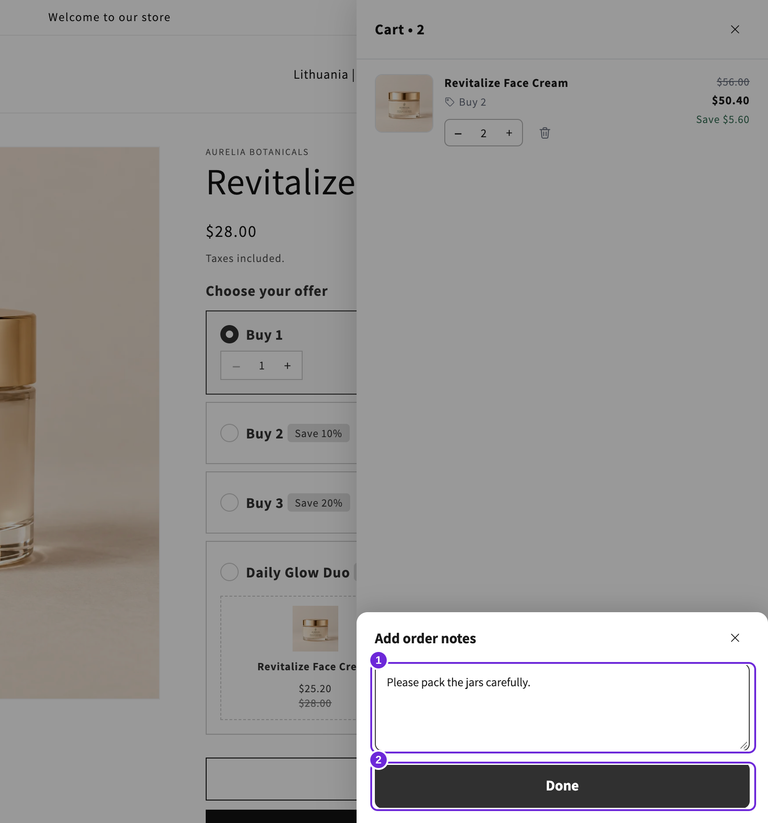Click the Buy 1 quantity value field
The height and width of the screenshot is (823, 768).
point(261,366)
